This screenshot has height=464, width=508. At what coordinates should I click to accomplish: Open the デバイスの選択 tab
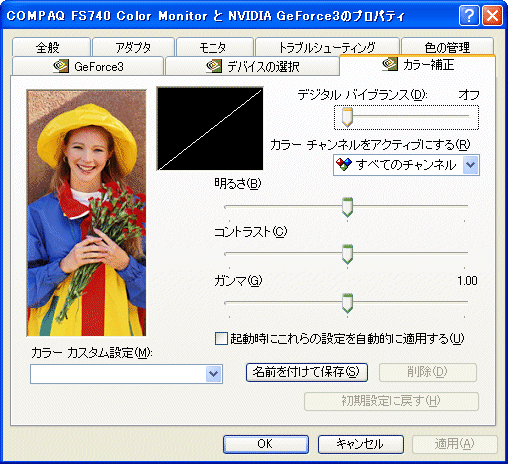point(252,66)
